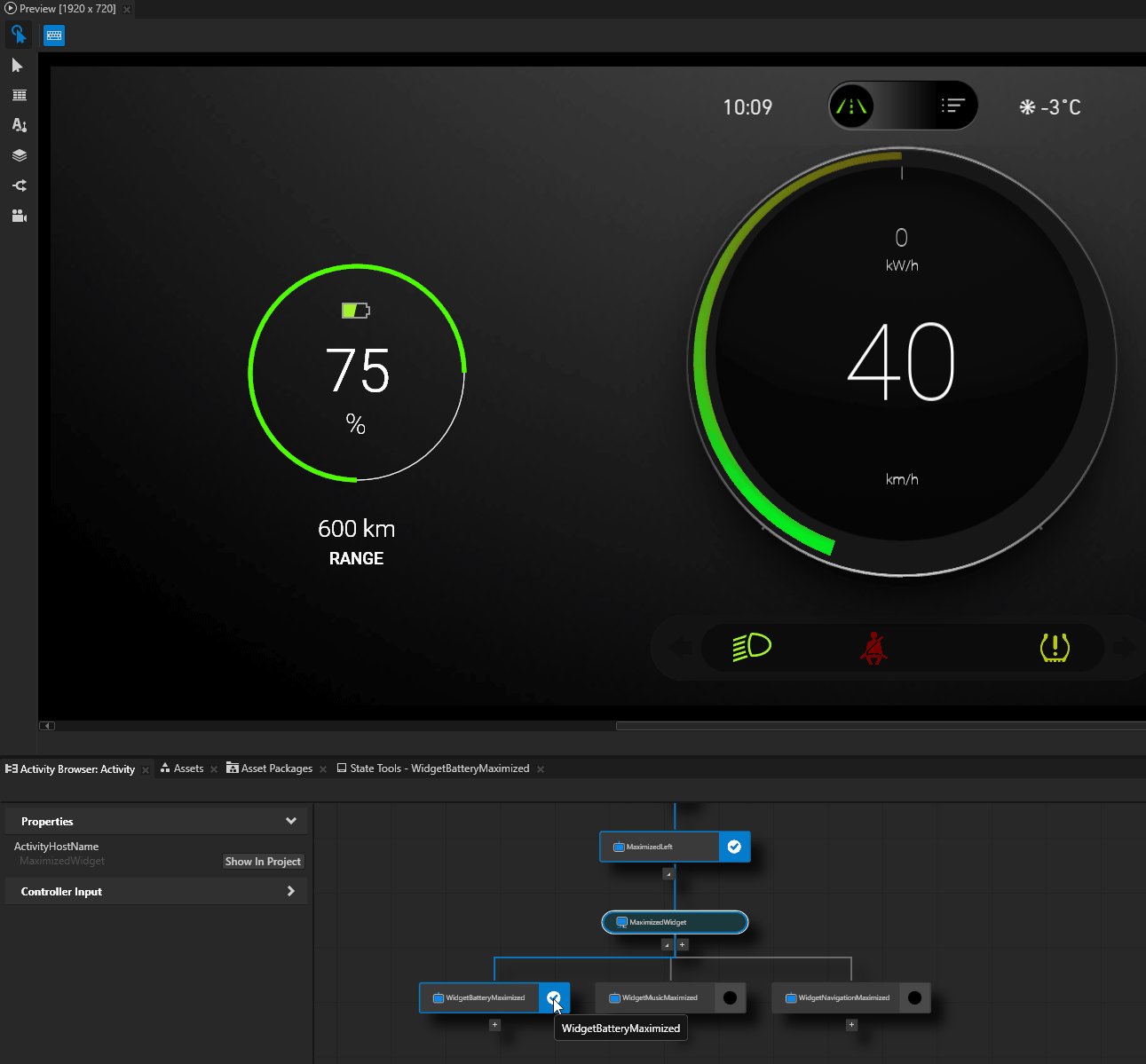Click the Show In Project button
Screen dimensions: 1146x1064
click(263, 862)
